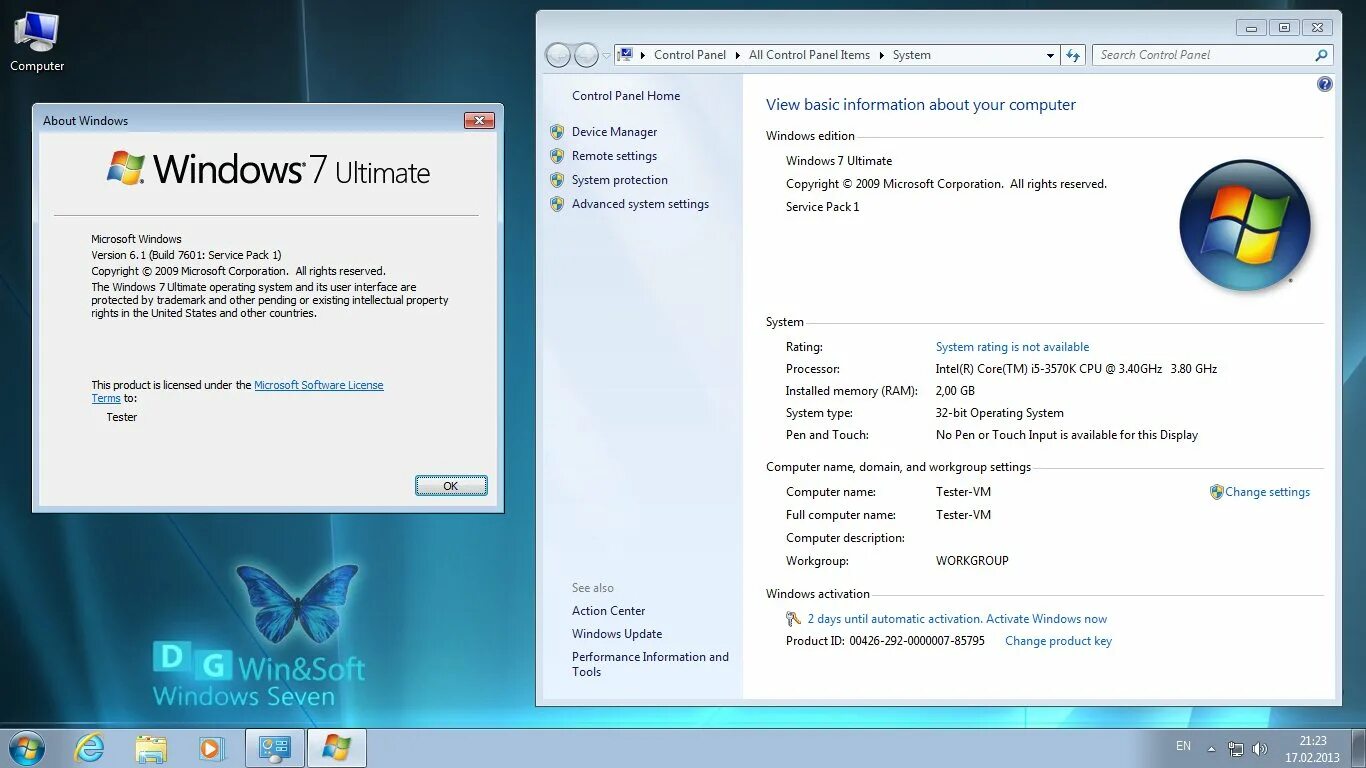Click the Tester-VM computer name value
This screenshot has width=1366, height=768.
click(x=963, y=492)
